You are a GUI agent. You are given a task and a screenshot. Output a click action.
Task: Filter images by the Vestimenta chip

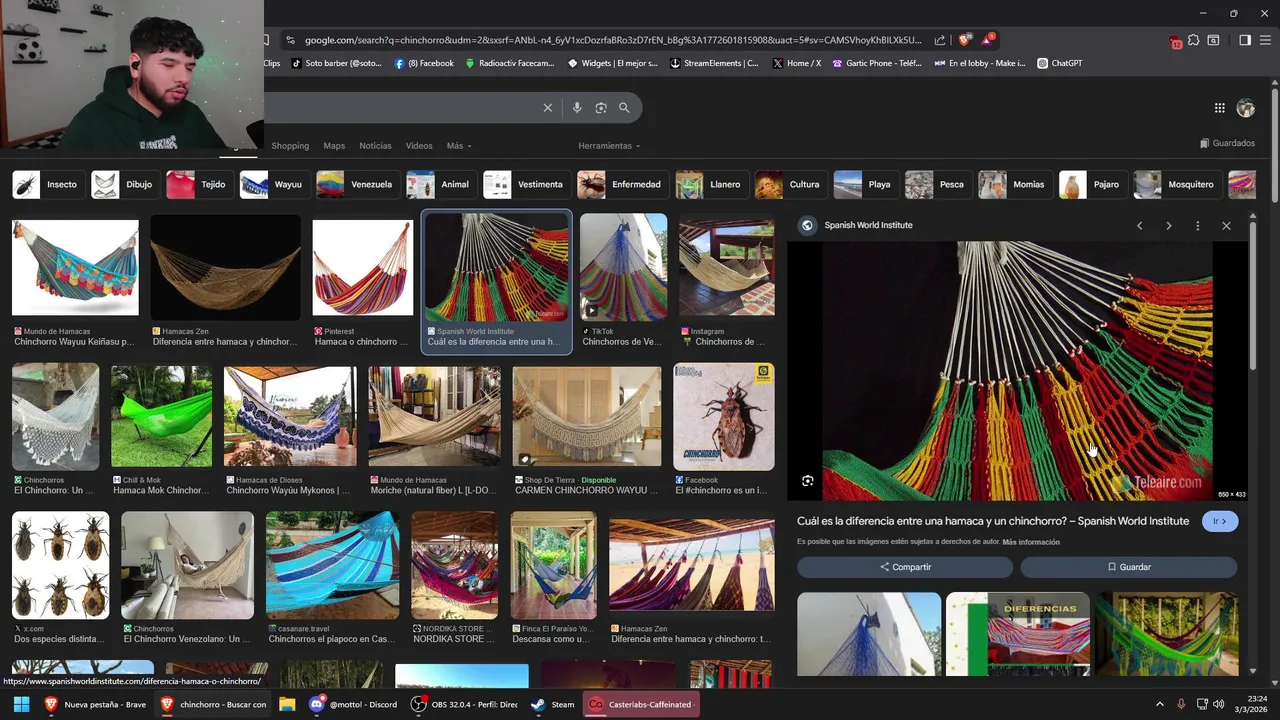pyautogui.click(x=526, y=185)
